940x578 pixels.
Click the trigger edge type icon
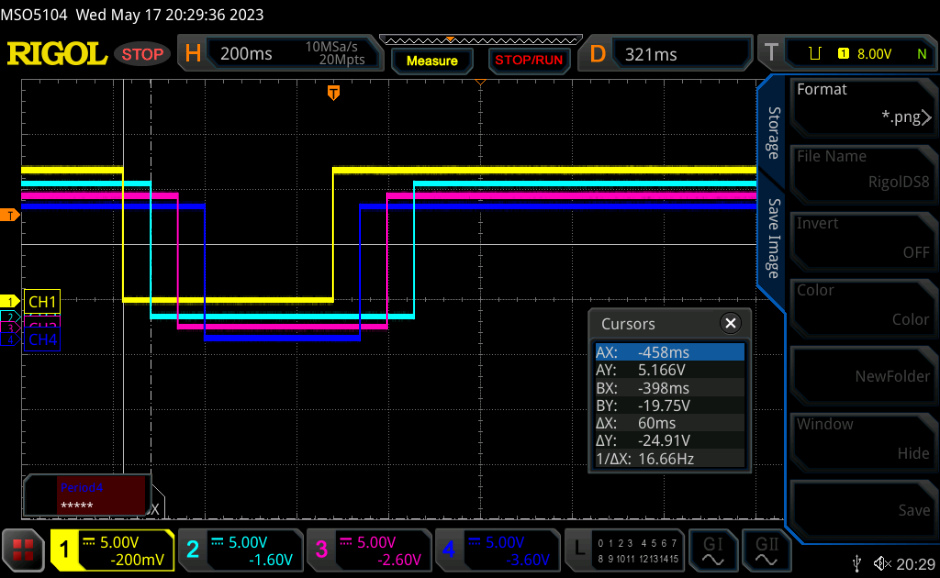click(815, 54)
